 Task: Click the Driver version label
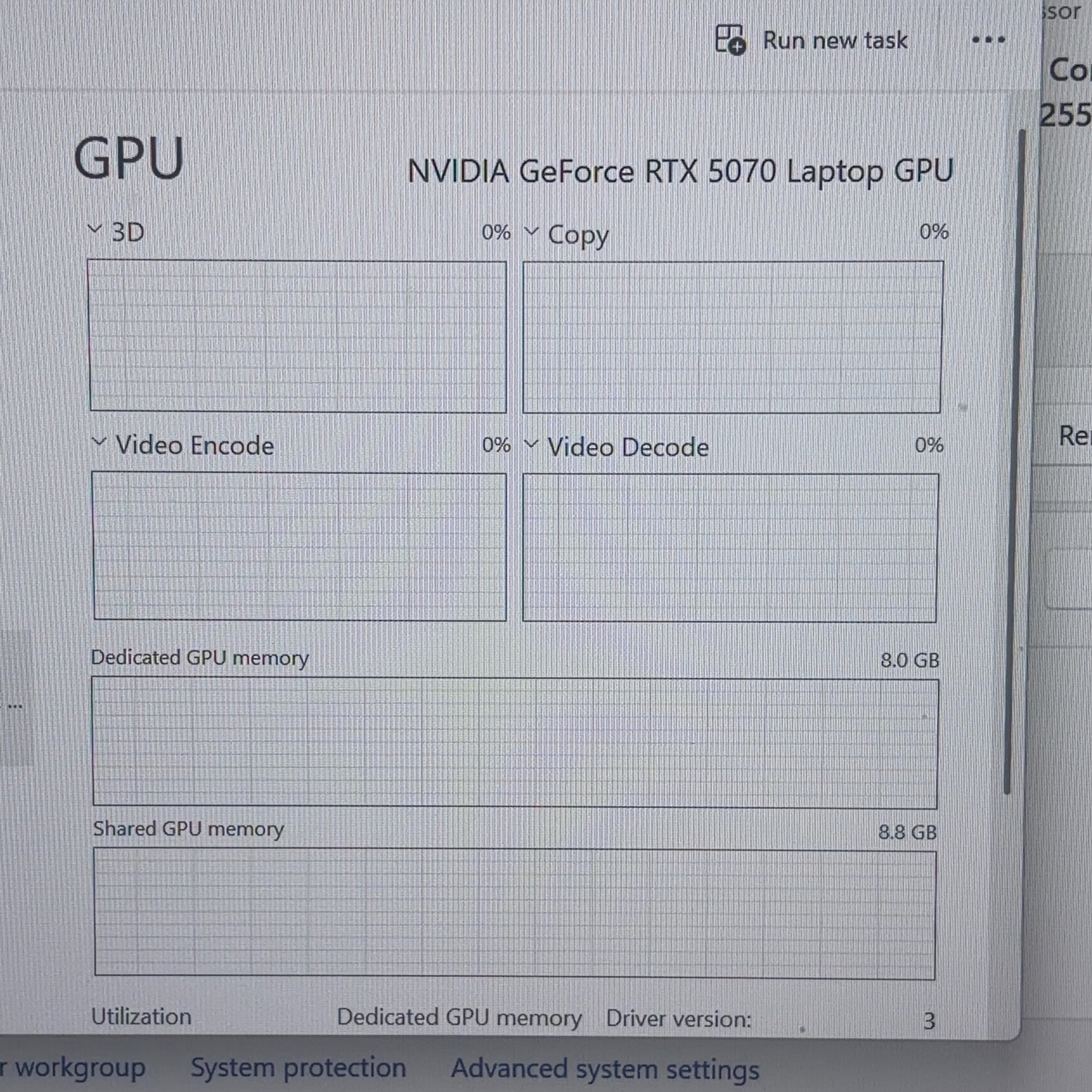coord(678,1018)
